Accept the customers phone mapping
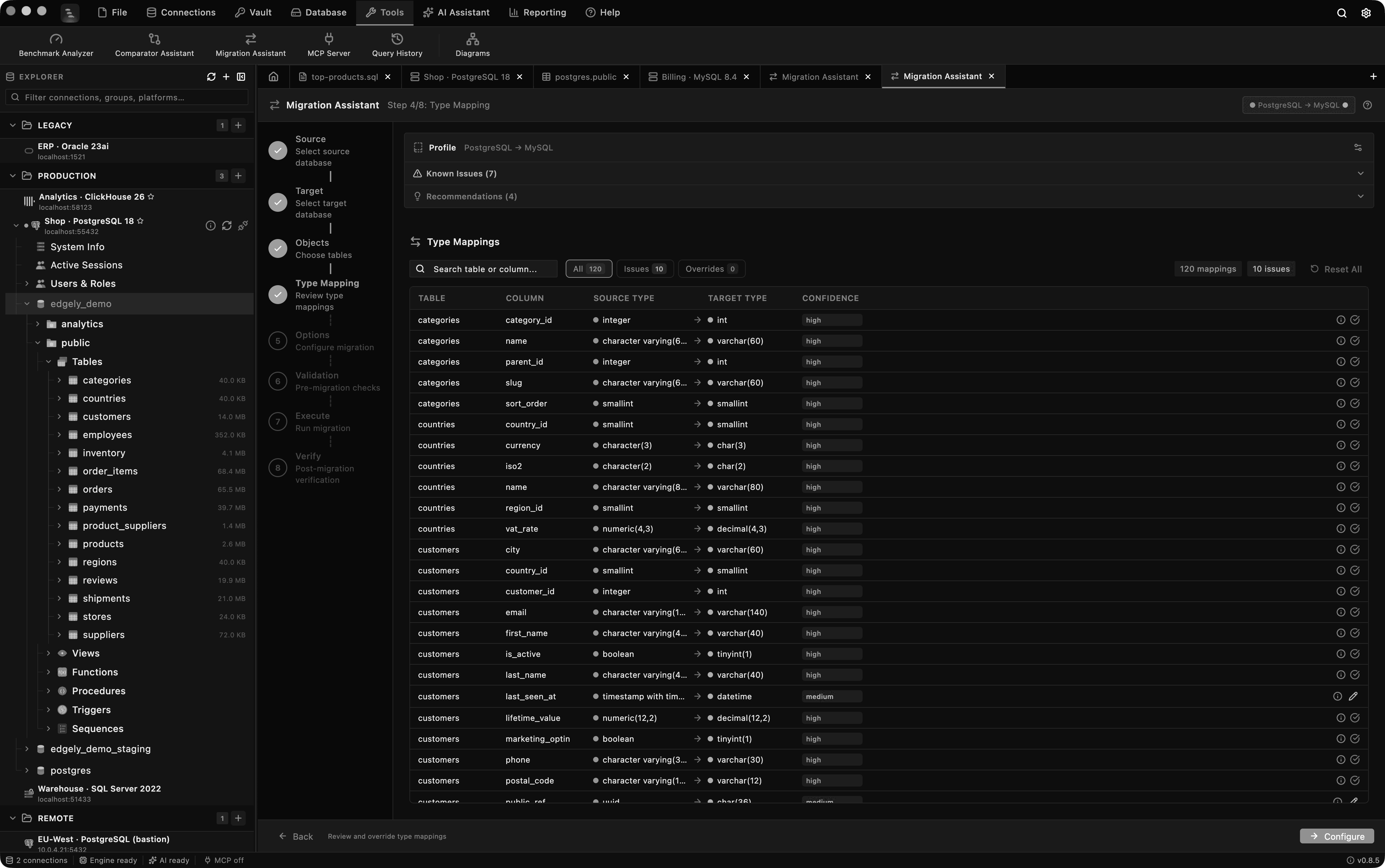Viewport: 1385px width, 868px height. 1355,760
